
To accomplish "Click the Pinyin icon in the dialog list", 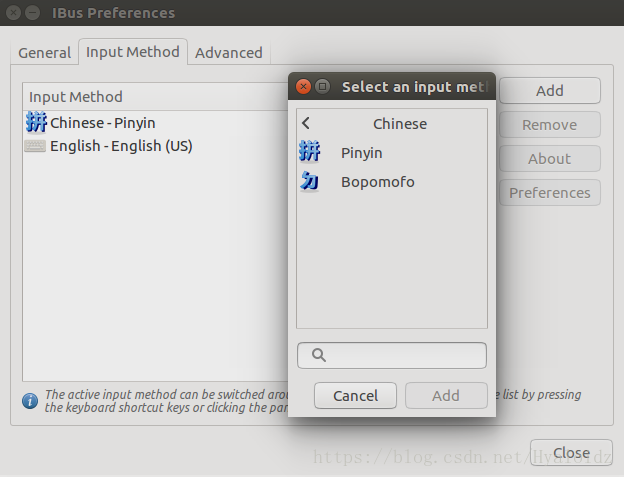I will 310,152.
